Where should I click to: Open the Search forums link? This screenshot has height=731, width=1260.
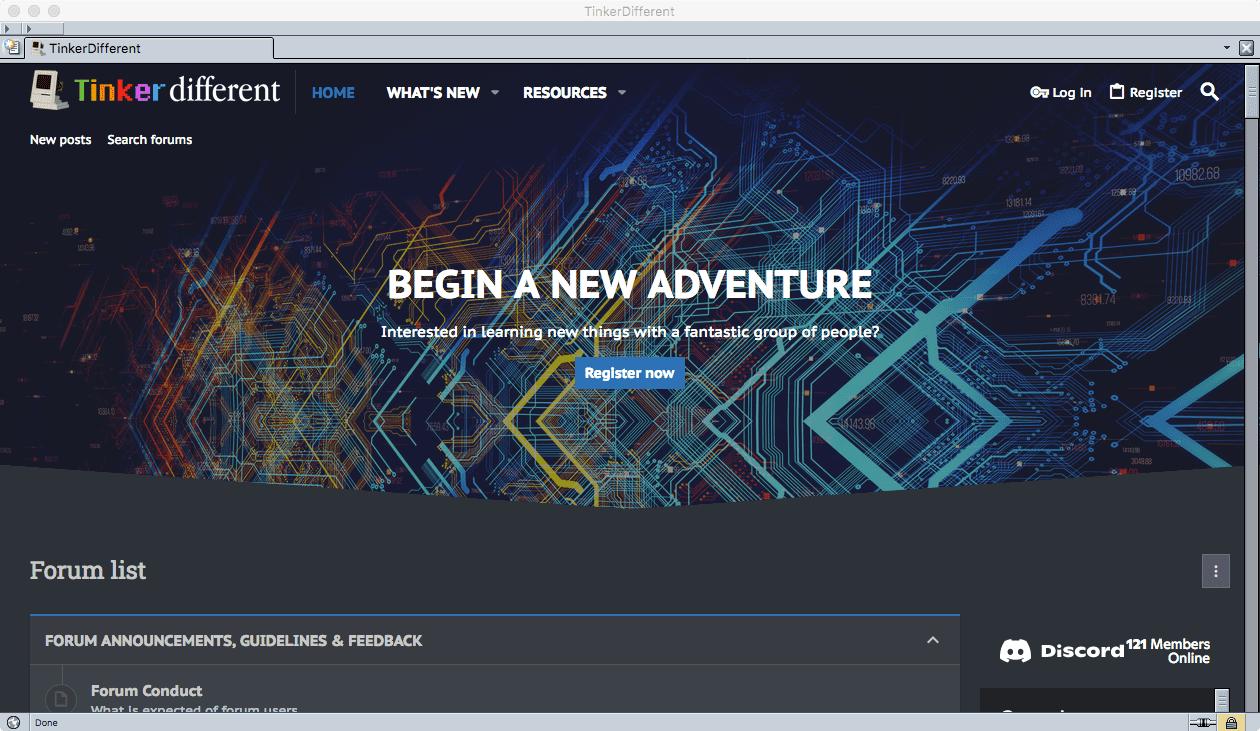(150, 140)
